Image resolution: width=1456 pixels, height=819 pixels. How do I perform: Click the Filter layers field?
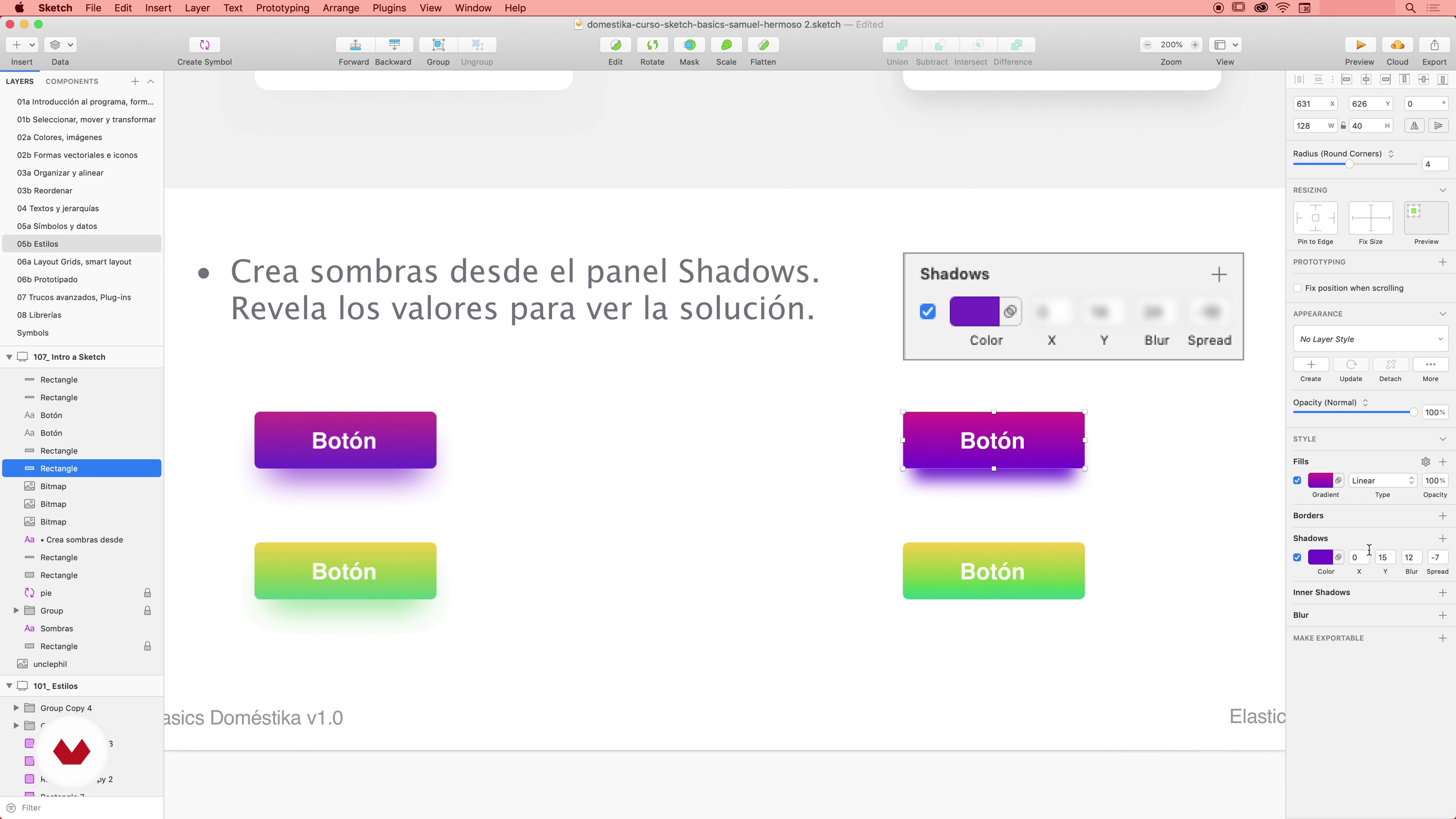(x=82, y=808)
